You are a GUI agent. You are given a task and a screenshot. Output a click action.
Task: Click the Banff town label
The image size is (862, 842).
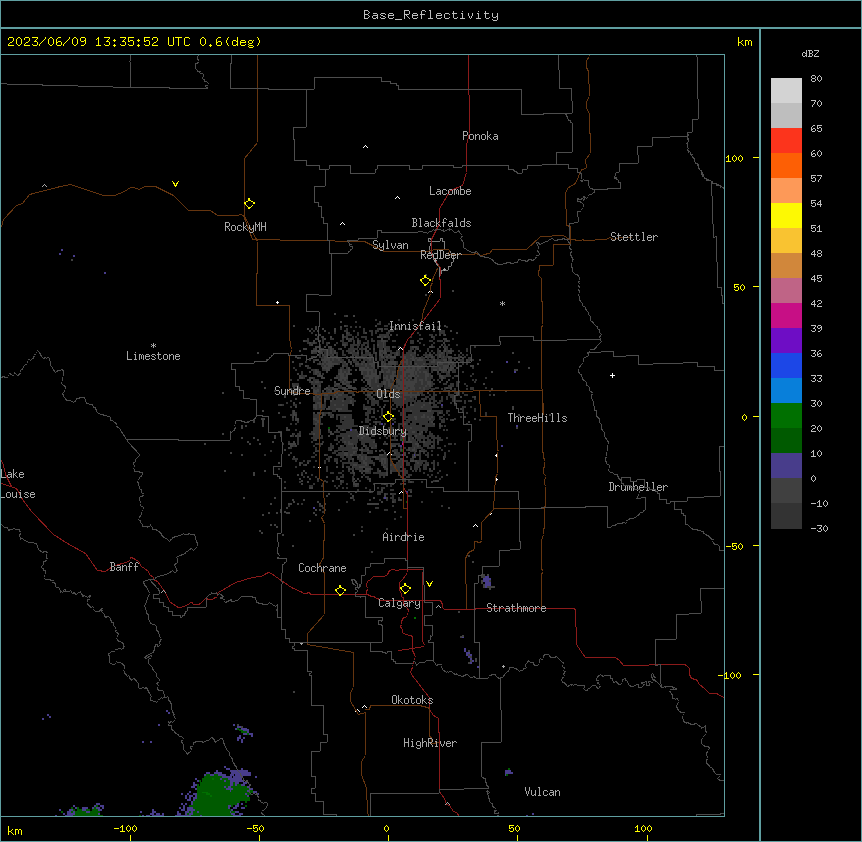[124, 567]
